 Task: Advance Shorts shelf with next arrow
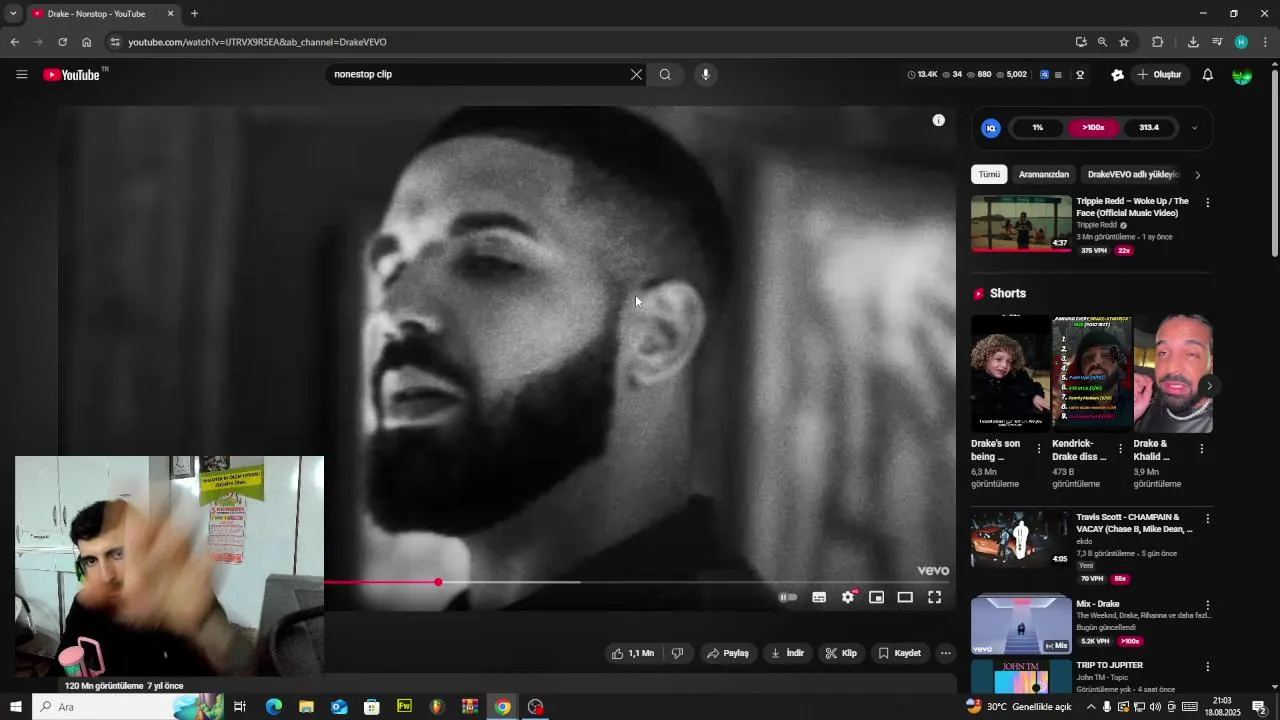(1209, 386)
